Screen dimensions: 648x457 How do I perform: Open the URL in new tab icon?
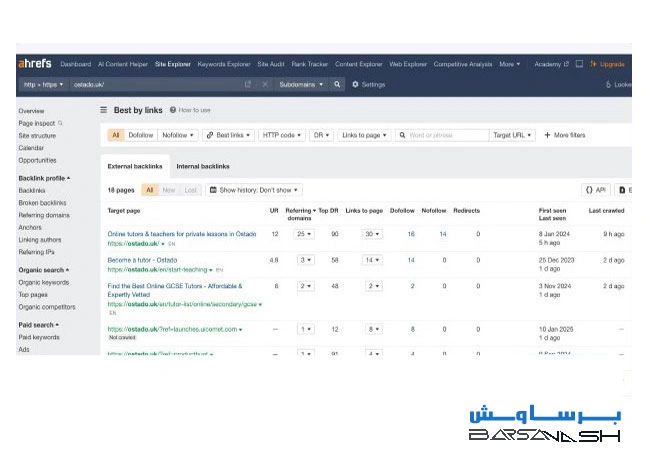[x=248, y=85]
